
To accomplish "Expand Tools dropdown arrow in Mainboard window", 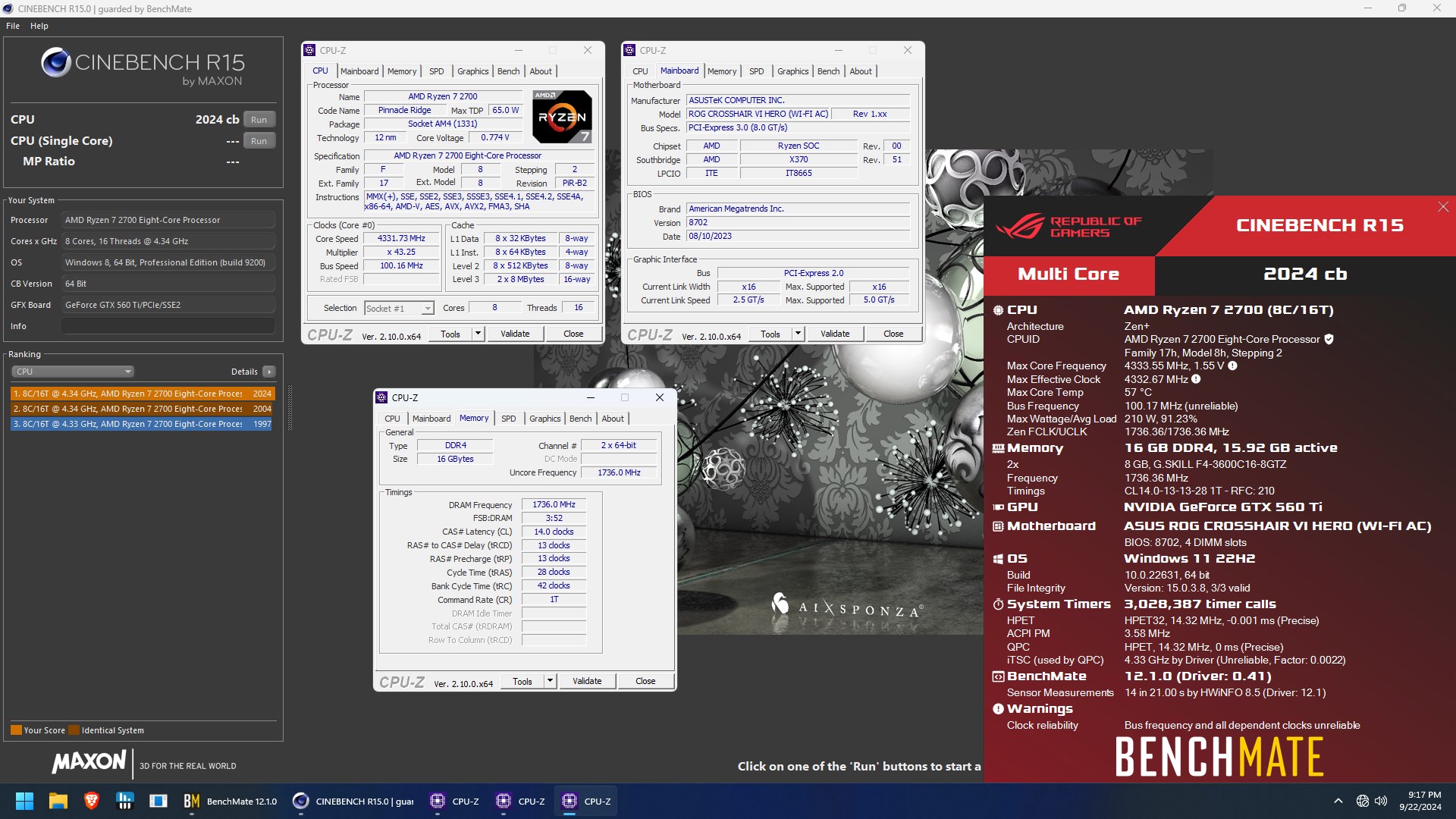I will [798, 334].
